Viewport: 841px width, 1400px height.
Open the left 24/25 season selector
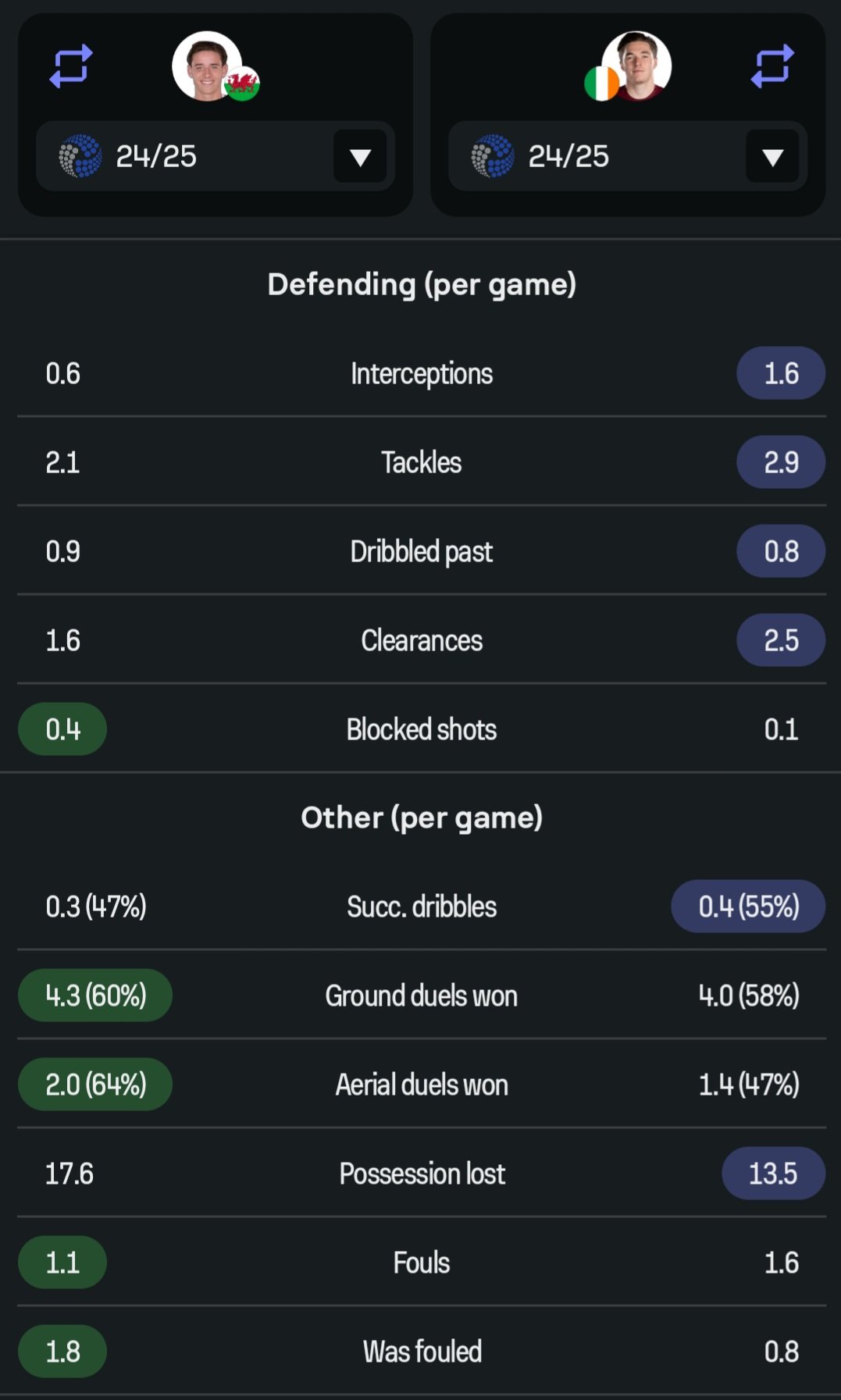click(216, 156)
